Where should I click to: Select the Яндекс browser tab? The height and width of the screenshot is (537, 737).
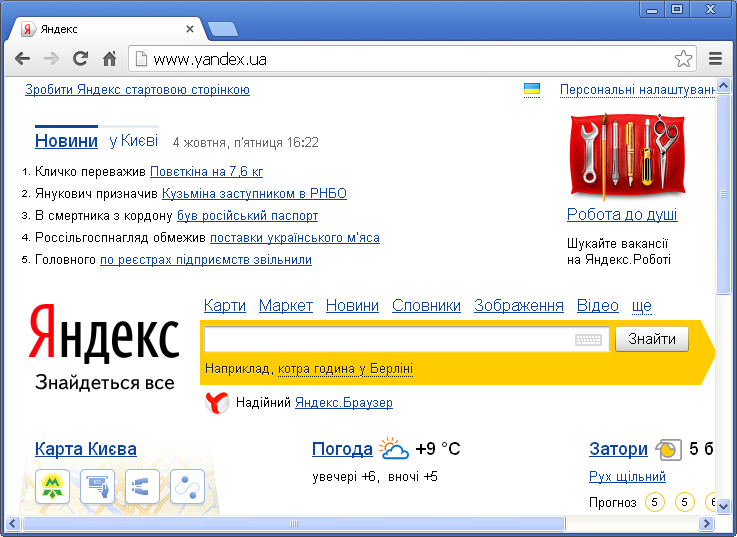[x=108, y=29]
